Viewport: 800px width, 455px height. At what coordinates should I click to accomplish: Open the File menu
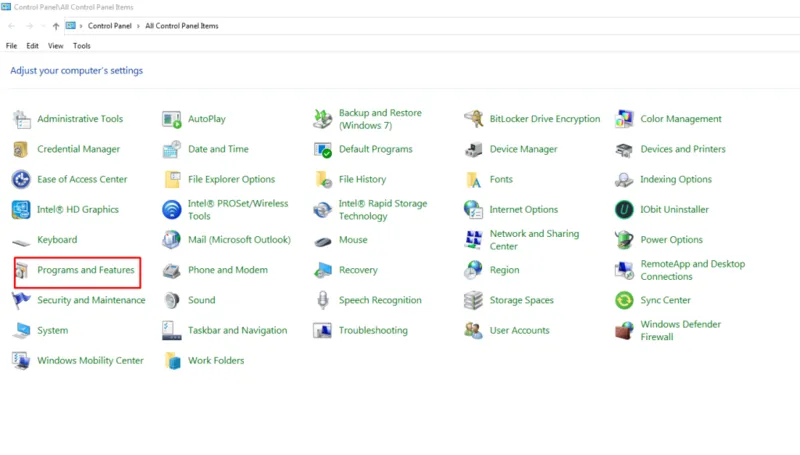pos(11,46)
